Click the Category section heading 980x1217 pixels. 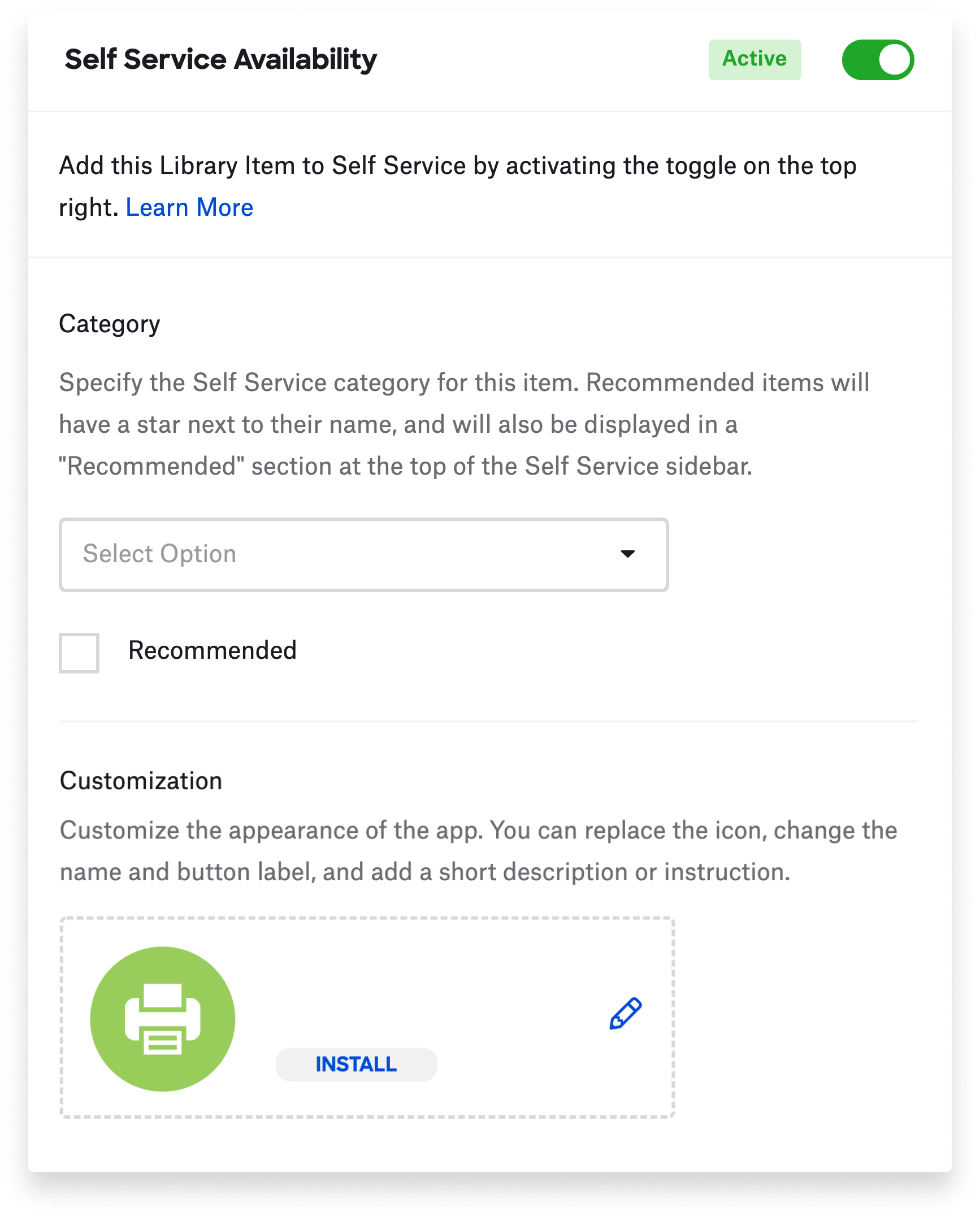[x=110, y=324]
